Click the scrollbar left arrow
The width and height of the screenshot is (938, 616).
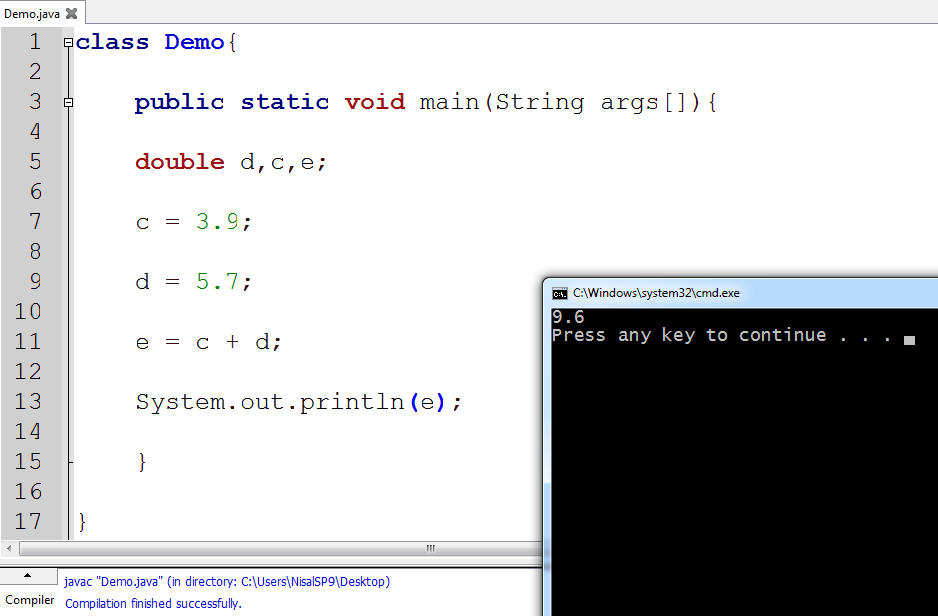[7, 548]
